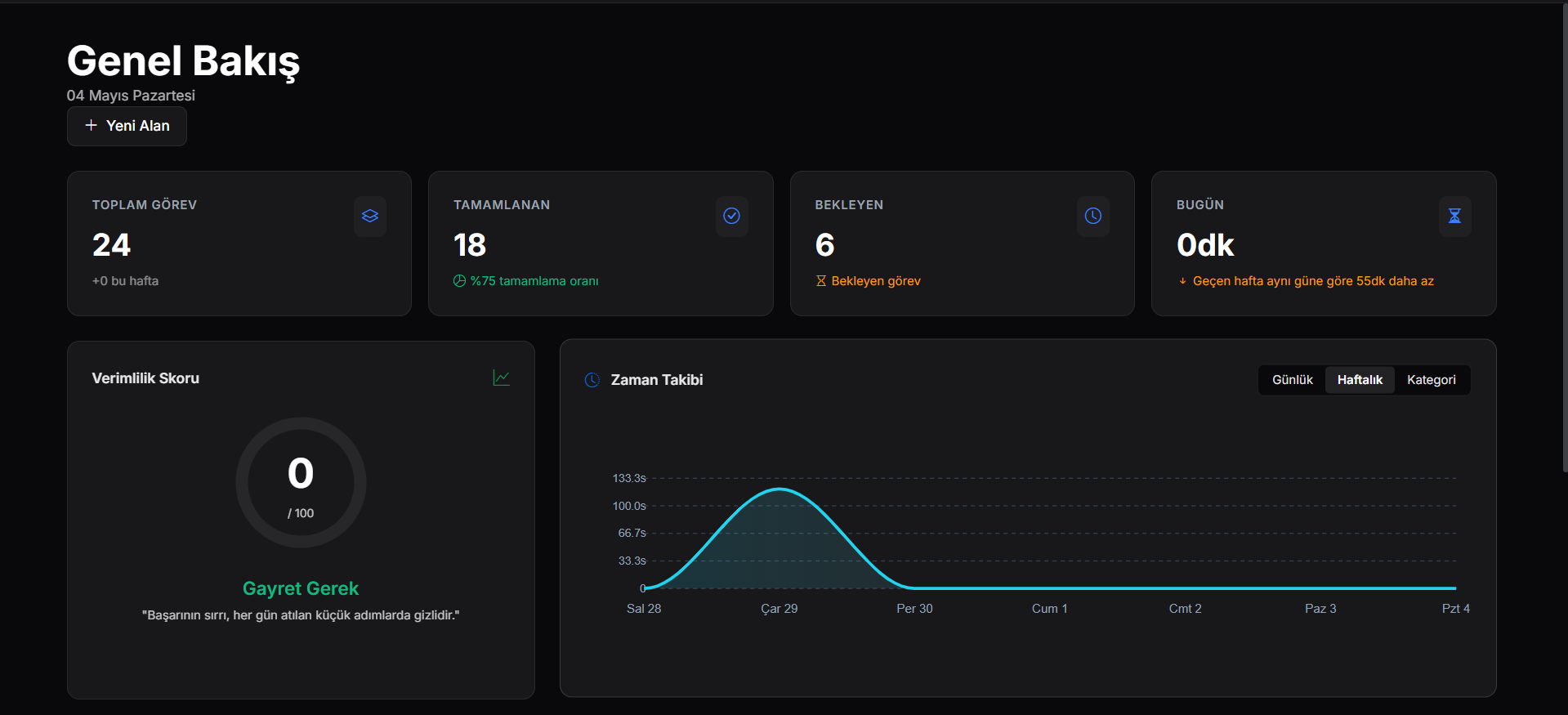This screenshot has height=715, width=1568.
Task: Add a new area with Yeni Alan
Action: pyautogui.click(x=127, y=126)
